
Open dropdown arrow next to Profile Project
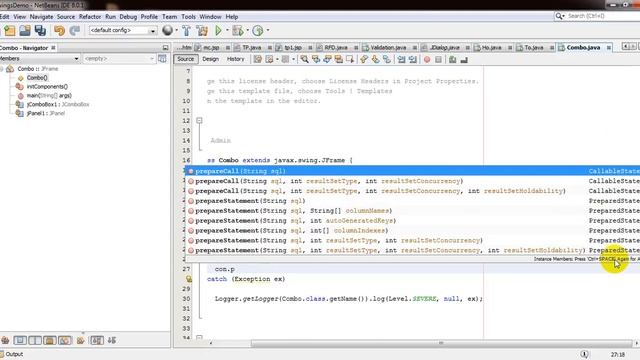click(268, 30)
